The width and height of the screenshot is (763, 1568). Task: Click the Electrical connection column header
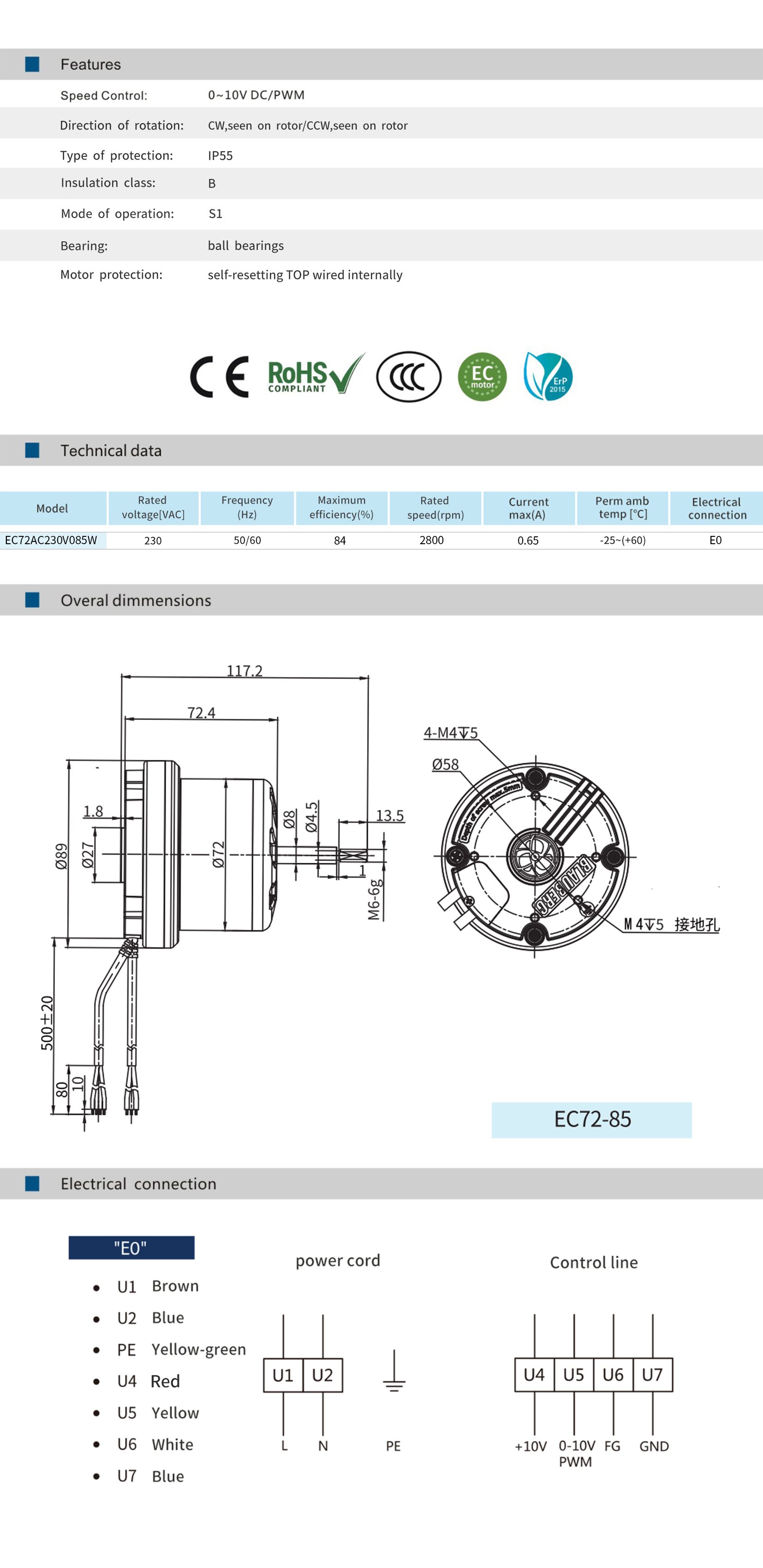pos(717,508)
